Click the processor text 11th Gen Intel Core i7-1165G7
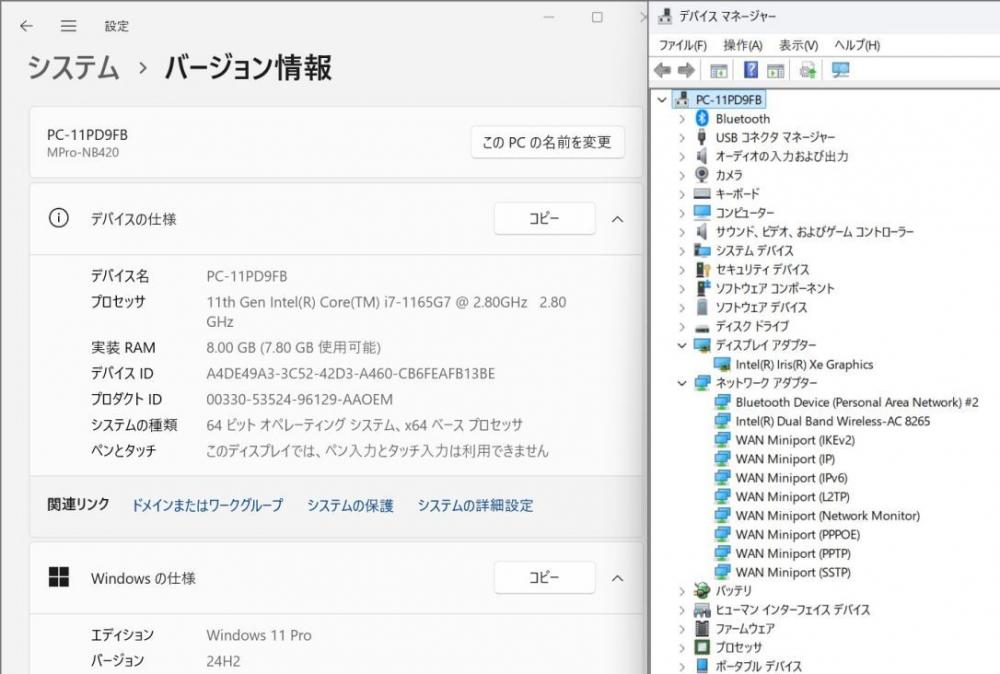The height and width of the screenshot is (674, 1000). pos(386,311)
